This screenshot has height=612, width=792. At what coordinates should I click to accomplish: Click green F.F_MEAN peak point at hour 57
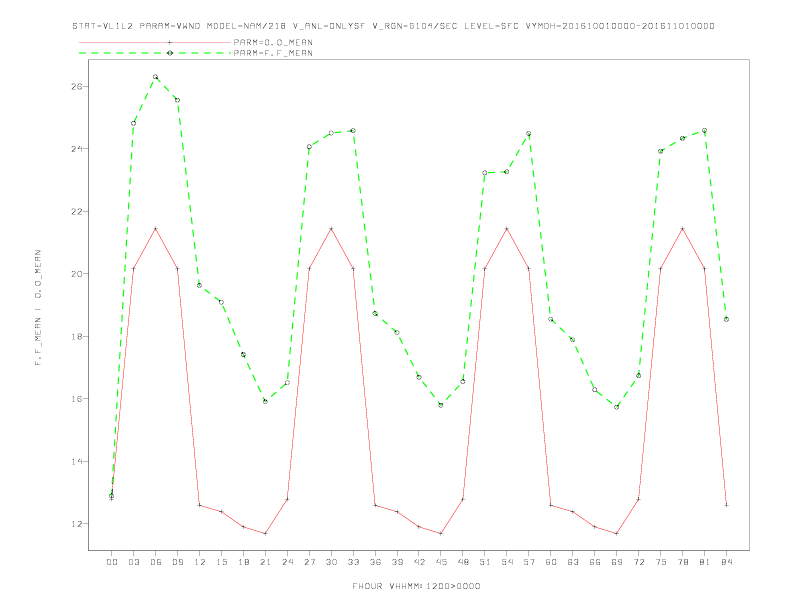529,134
